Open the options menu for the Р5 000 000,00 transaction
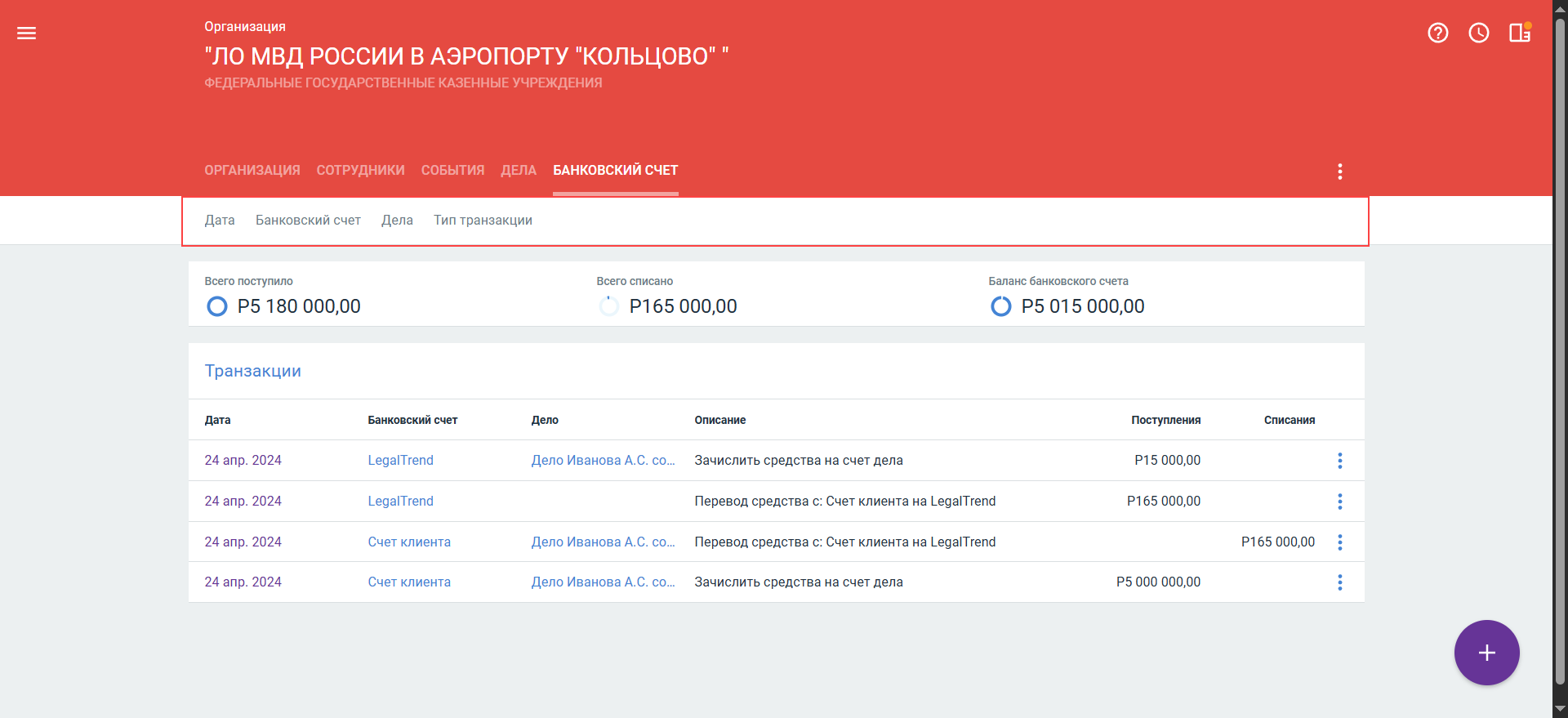 point(1339,582)
